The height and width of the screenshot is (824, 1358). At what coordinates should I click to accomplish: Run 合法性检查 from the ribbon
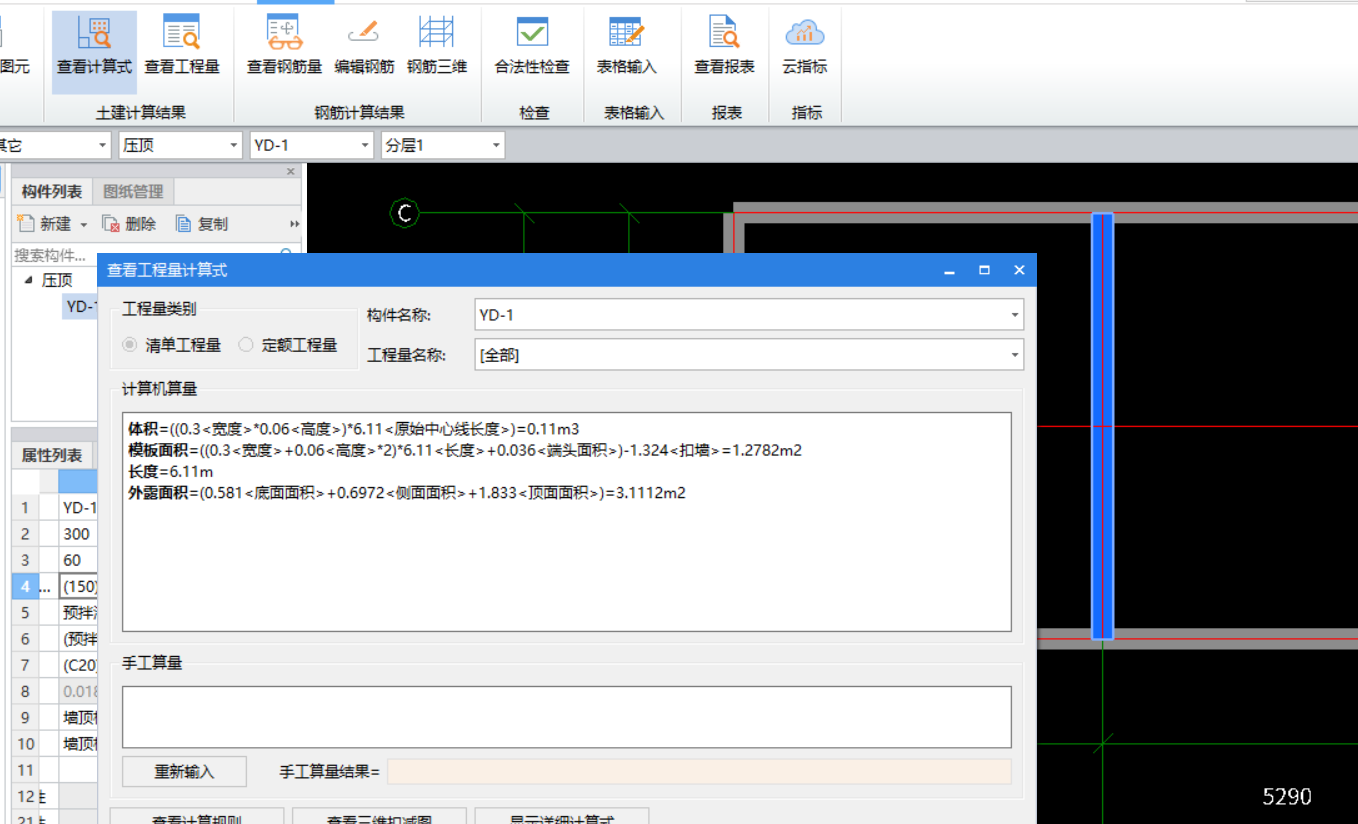point(532,48)
